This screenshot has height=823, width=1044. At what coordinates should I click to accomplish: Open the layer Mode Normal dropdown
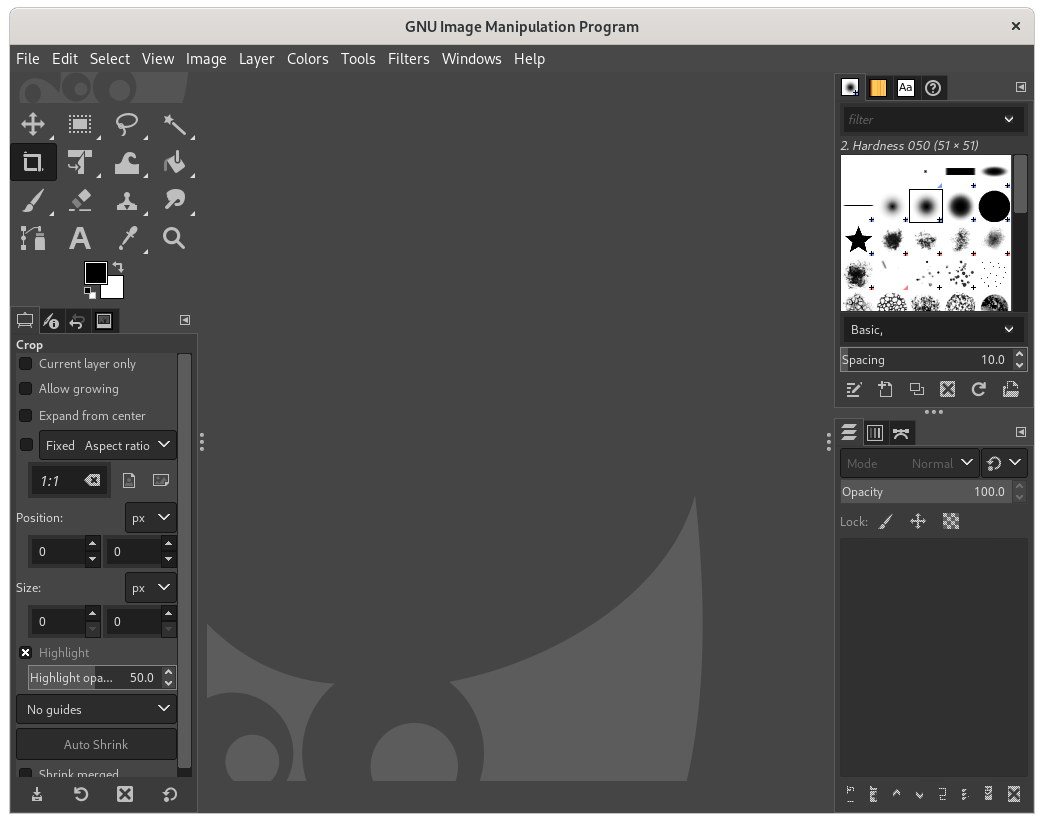(x=909, y=463)
